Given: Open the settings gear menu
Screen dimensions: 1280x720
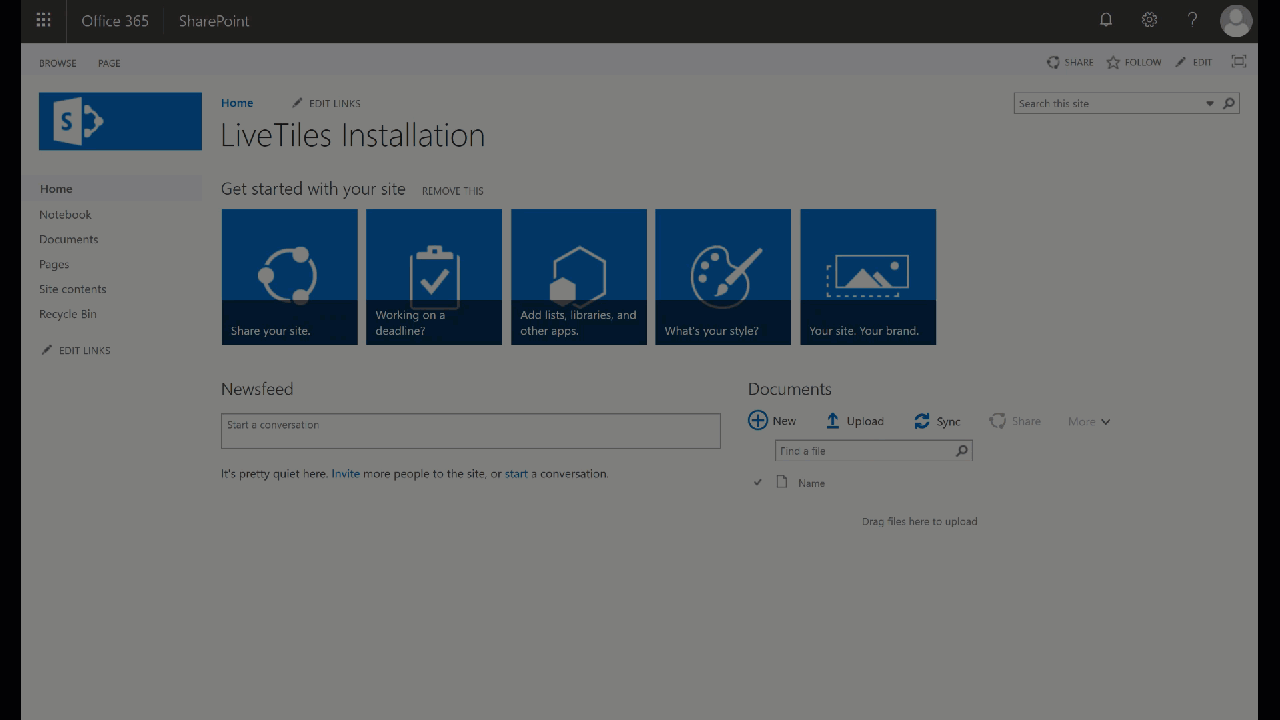Looking at the screenshot, I should coord(1149,20).
